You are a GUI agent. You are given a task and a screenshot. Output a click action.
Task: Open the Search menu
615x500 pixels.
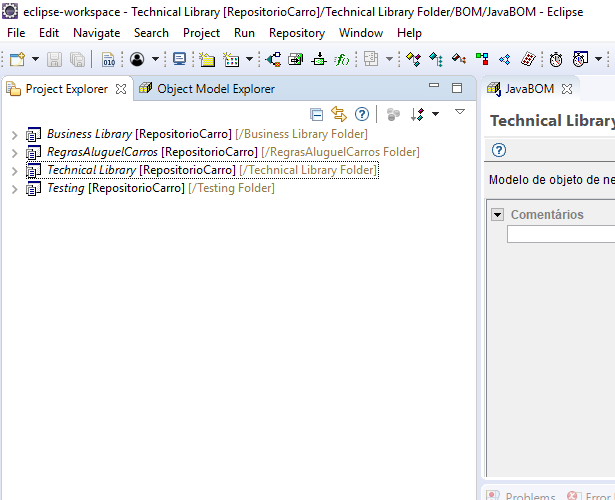[x=151, y=33]
